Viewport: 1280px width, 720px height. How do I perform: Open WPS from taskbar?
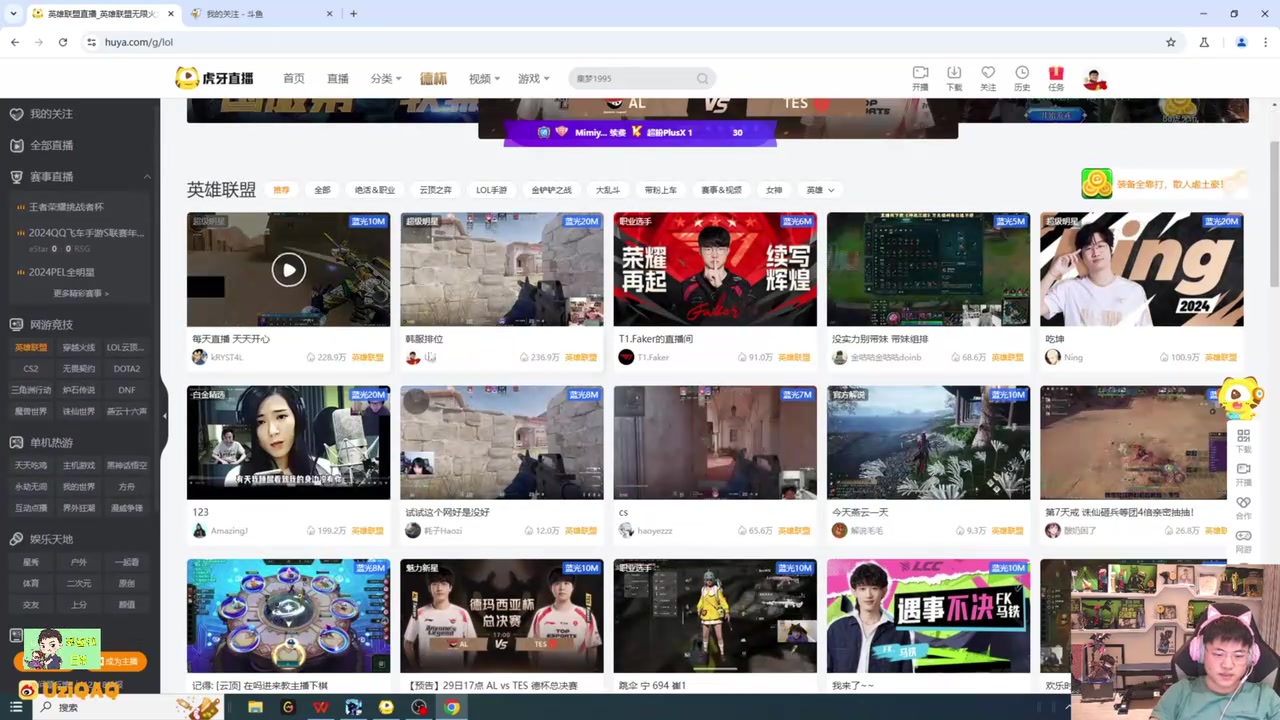321,707
